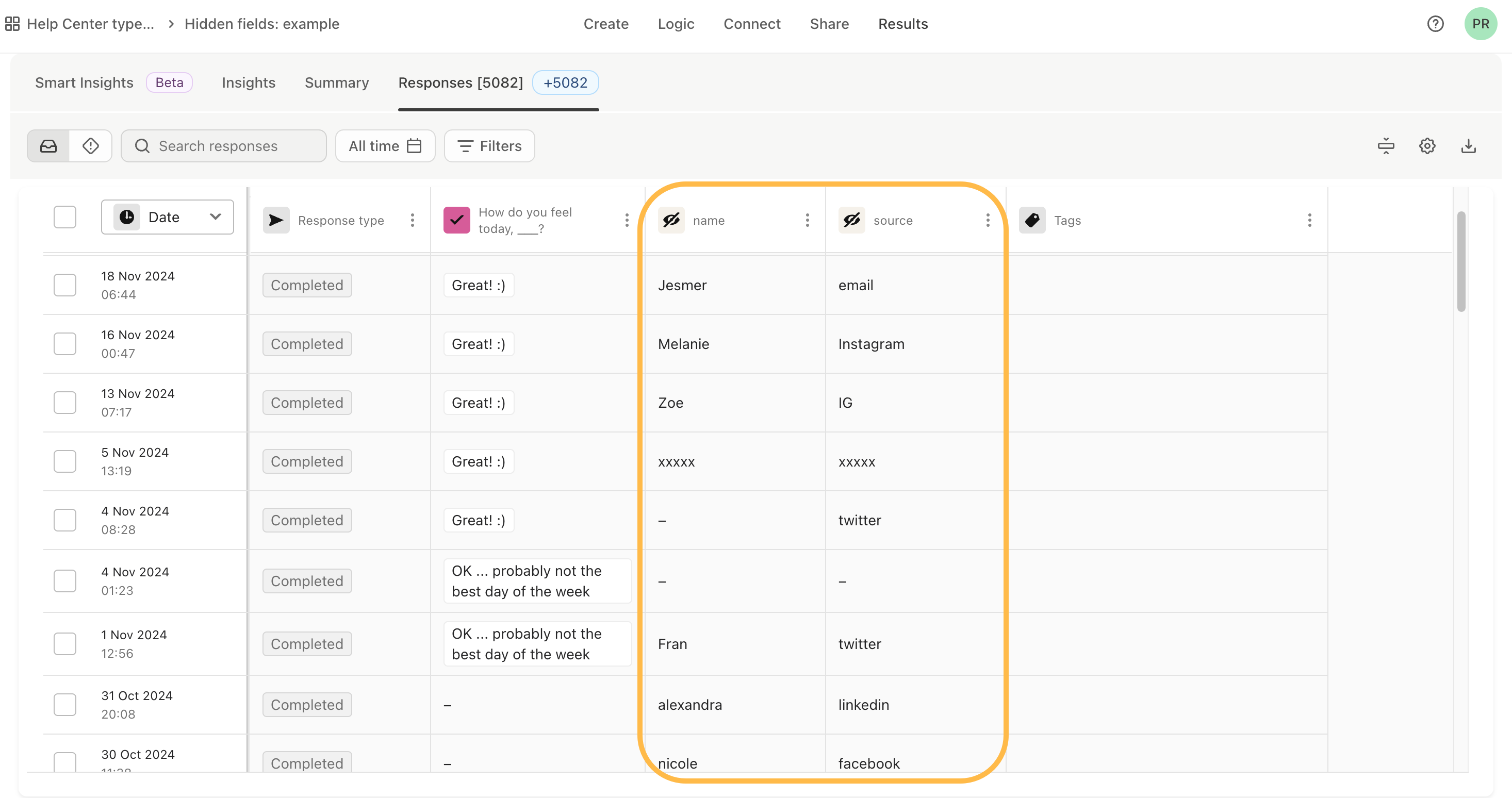Download responses using the download icon
1512x798 pixels.
[1468, 145]
